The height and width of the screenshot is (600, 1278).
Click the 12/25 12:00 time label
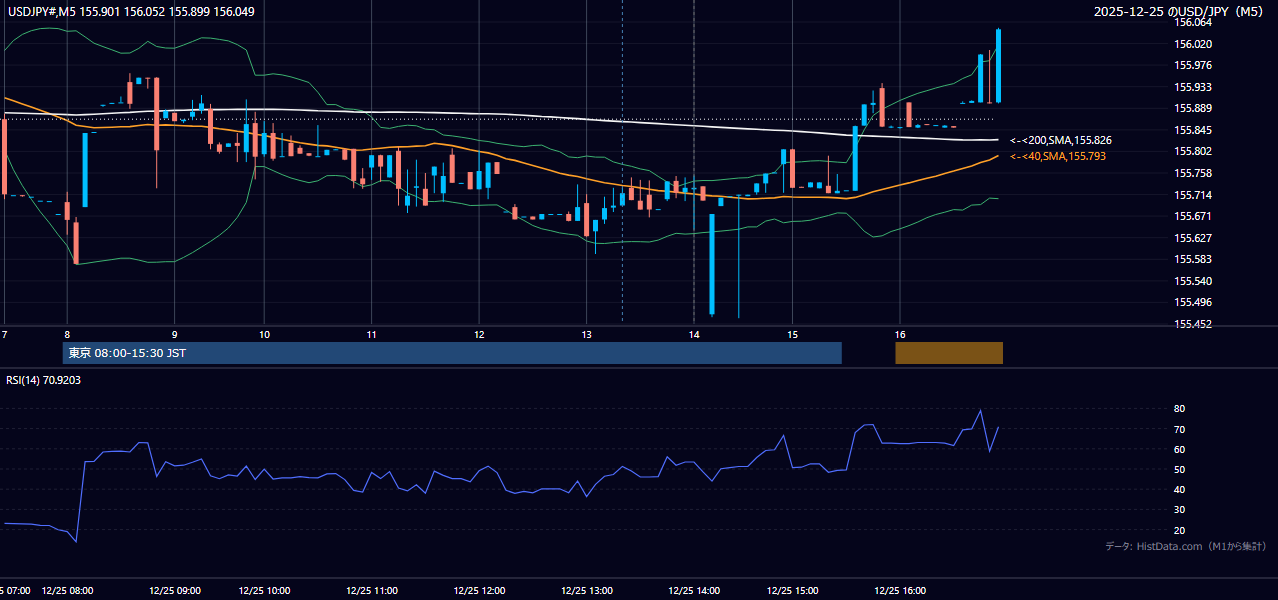tap(479, 590)
